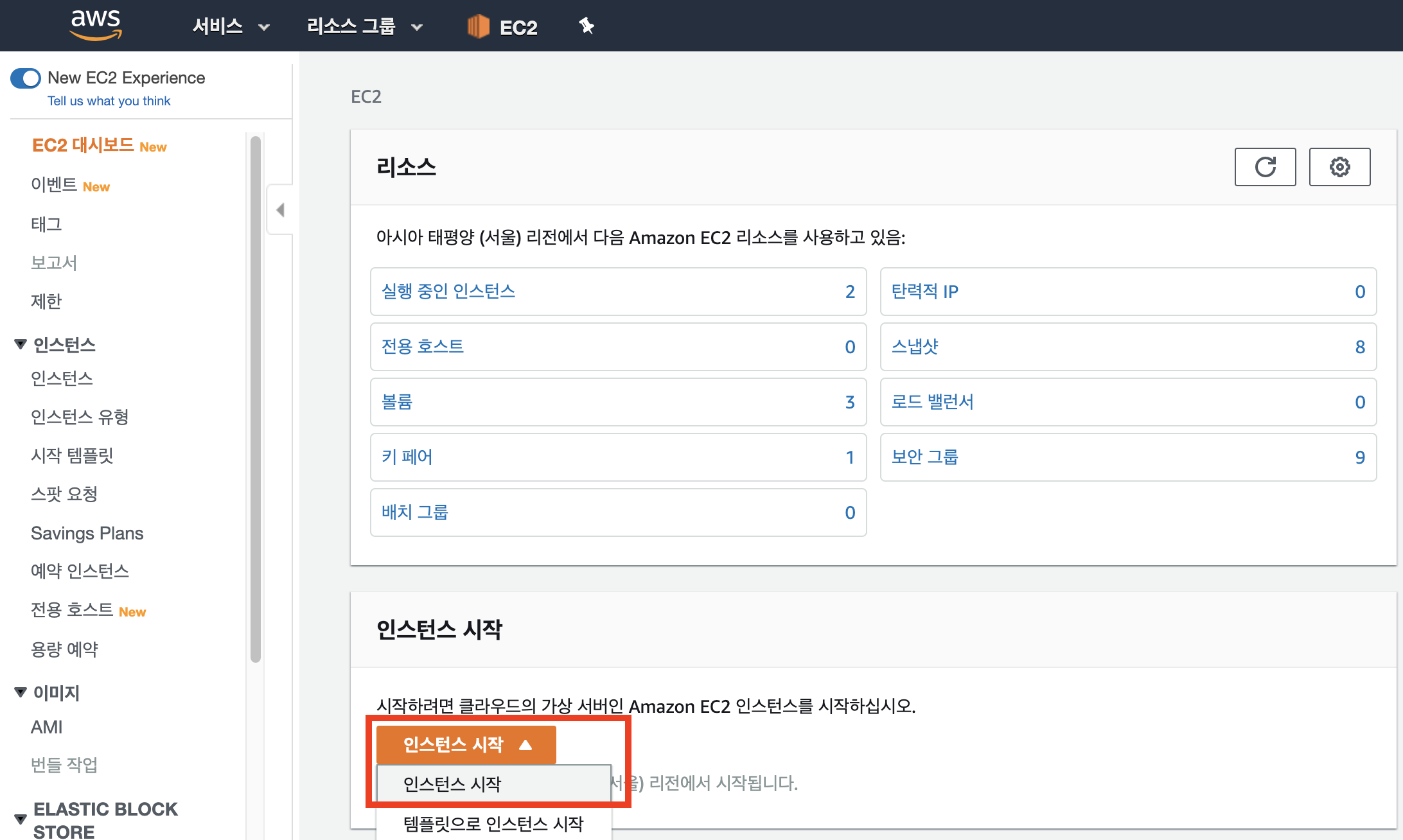Image resolution: width=1403 pixels, height=840 pixels.
Task: Click the AWS logo
Action: 96,24
